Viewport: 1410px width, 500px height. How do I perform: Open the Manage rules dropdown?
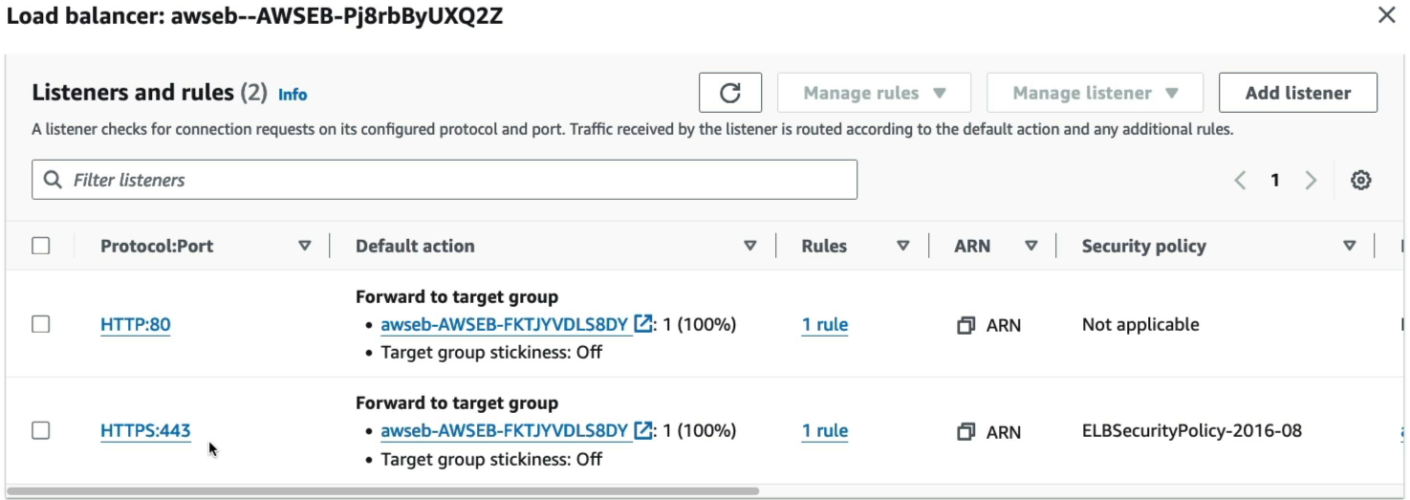(874, 93)
